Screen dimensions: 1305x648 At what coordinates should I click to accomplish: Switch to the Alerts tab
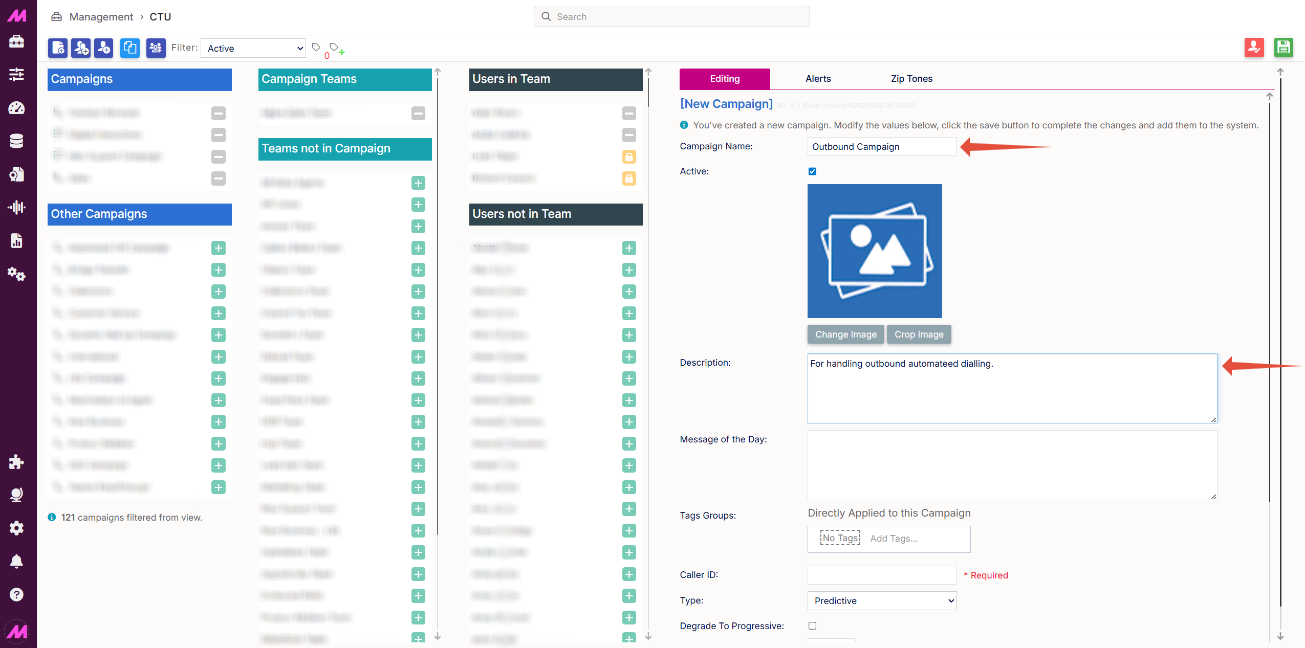[x=818, y=79]
